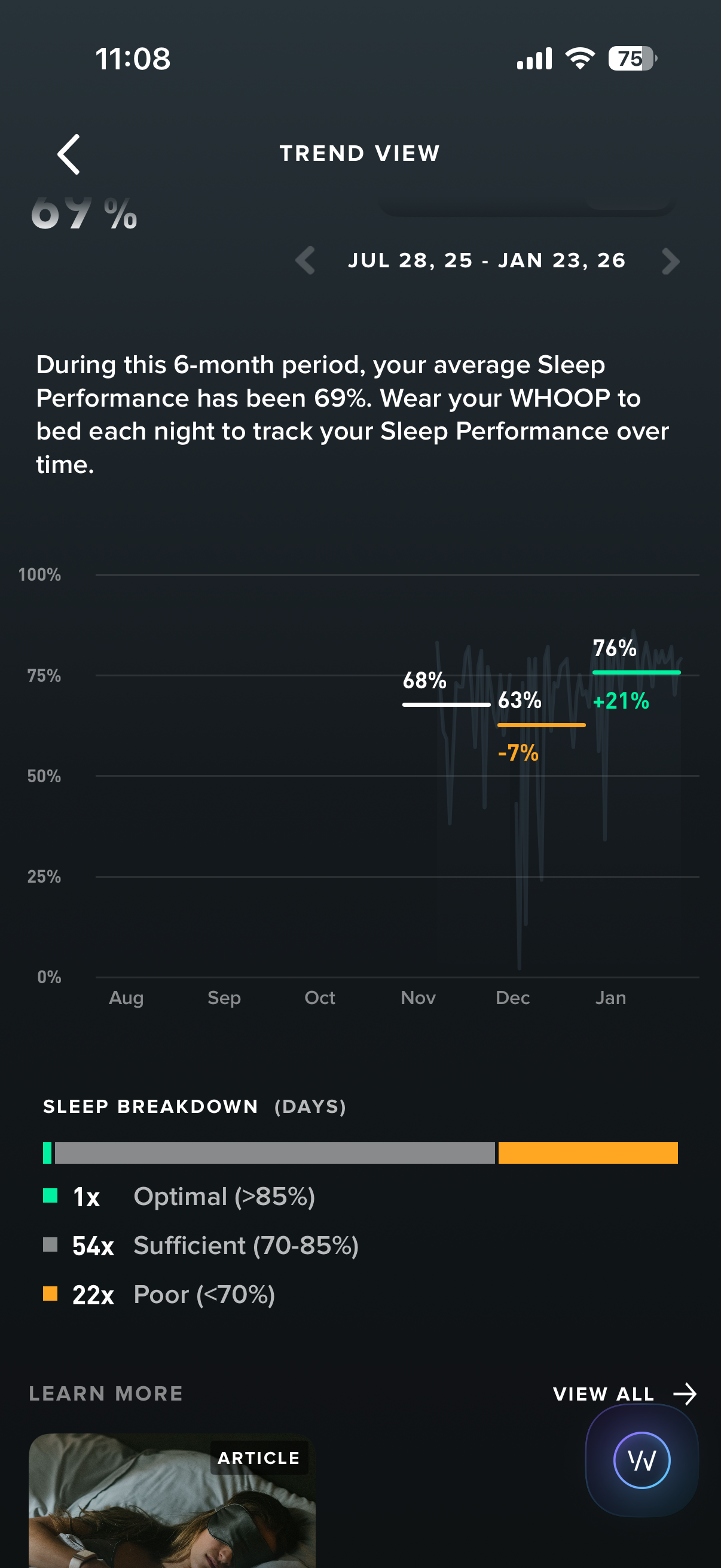
Task: Advance to next date range chevron
Action: click(670, 261)
